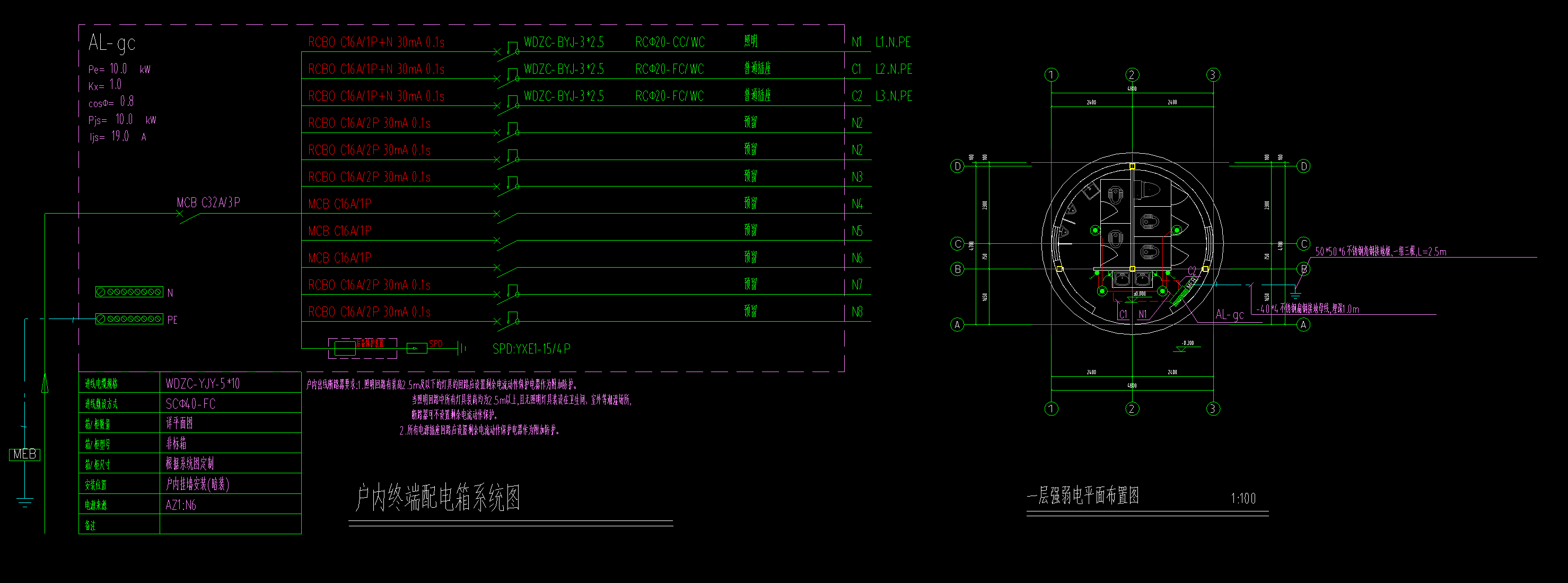Select the earth ground symbol below MEB
Image resolution: width=1568 pixels, height=583 pixels.
click(x=24, y=502)
